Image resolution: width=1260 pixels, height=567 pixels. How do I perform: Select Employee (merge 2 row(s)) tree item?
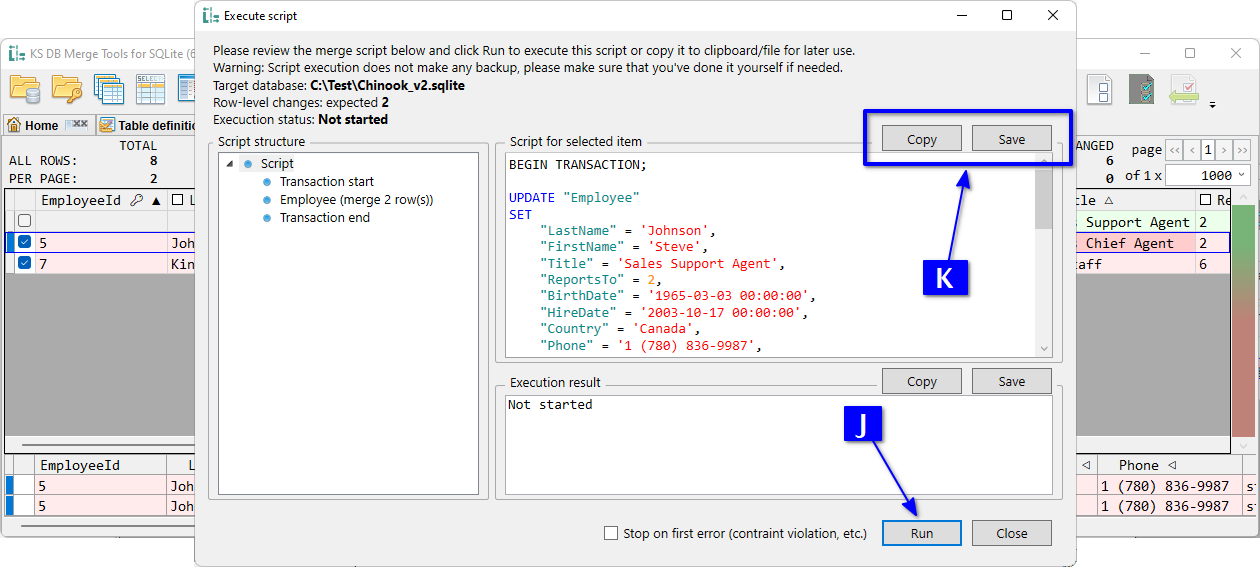[x=356, y=199]
